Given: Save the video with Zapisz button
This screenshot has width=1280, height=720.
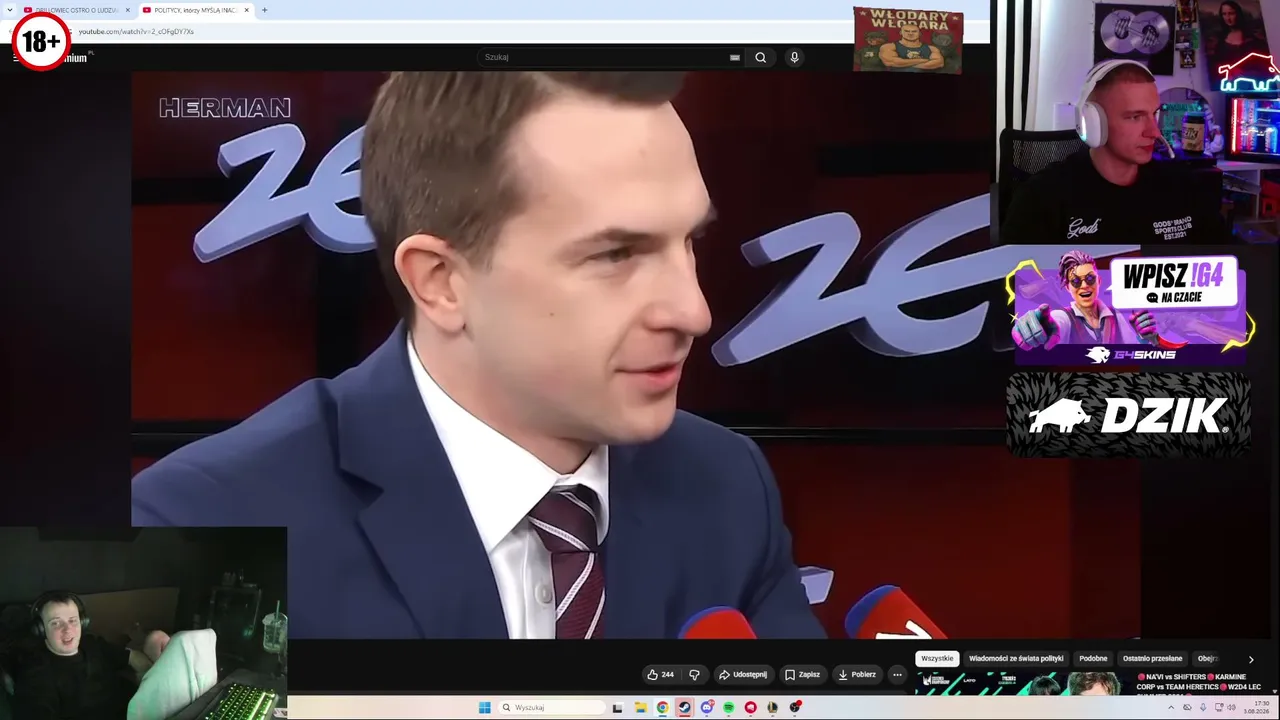Looking at the screenshot, I should [x=802, y=675].
